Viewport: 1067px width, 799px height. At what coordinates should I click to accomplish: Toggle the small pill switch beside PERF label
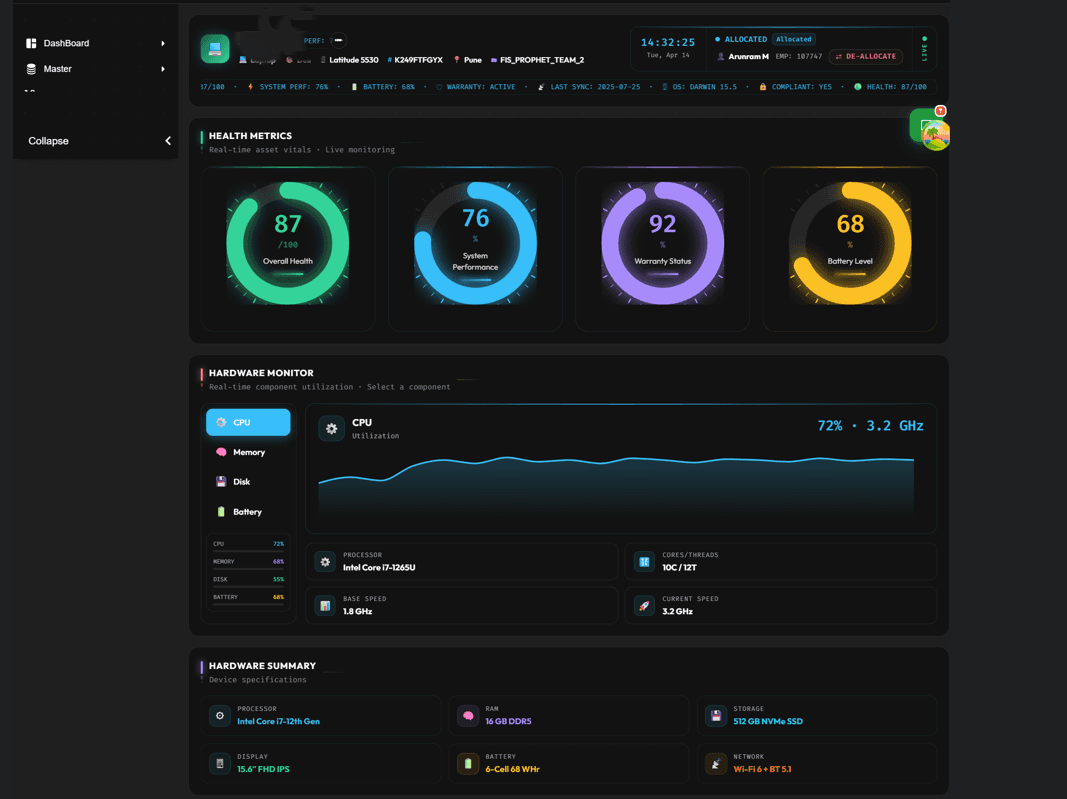coord(339,40)
